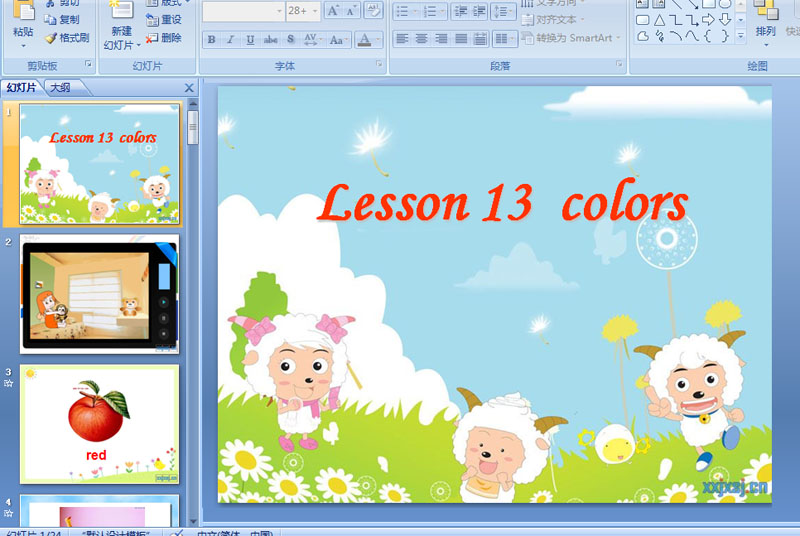Toggle center text alignment
Viewport: 800px width, 536px height.
click(421, 39)
